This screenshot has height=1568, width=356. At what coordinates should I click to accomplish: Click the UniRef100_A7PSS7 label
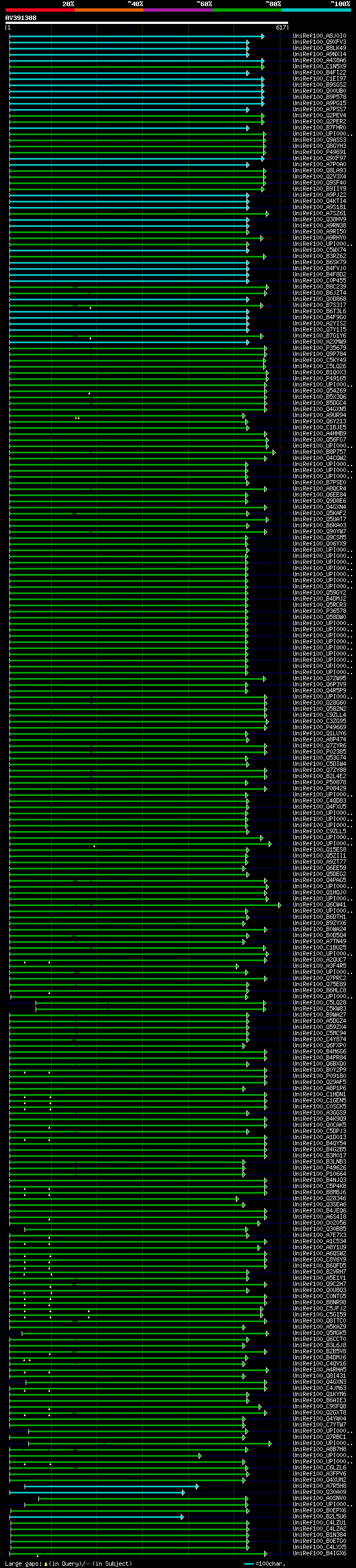point(319,110)
